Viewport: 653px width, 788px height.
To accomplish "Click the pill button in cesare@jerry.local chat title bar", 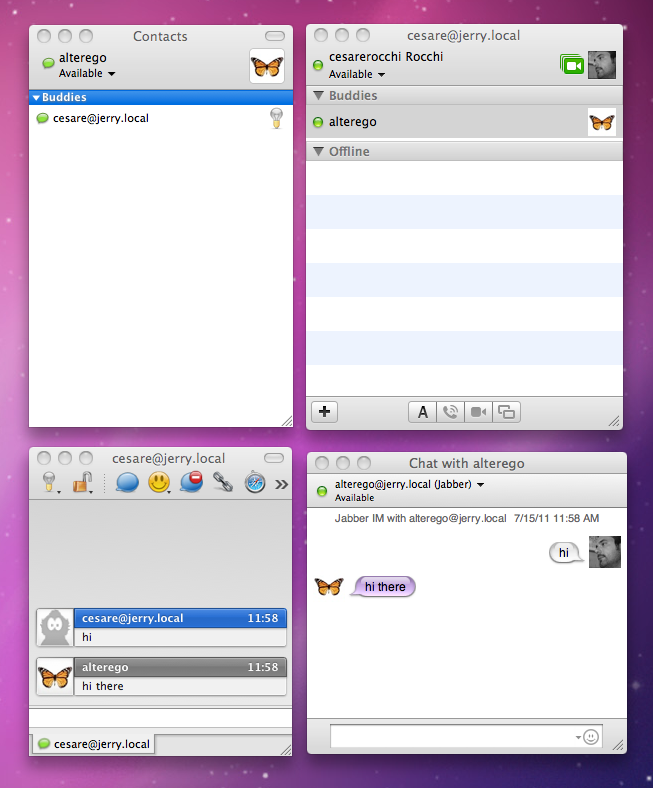I will tap(274, 458).
